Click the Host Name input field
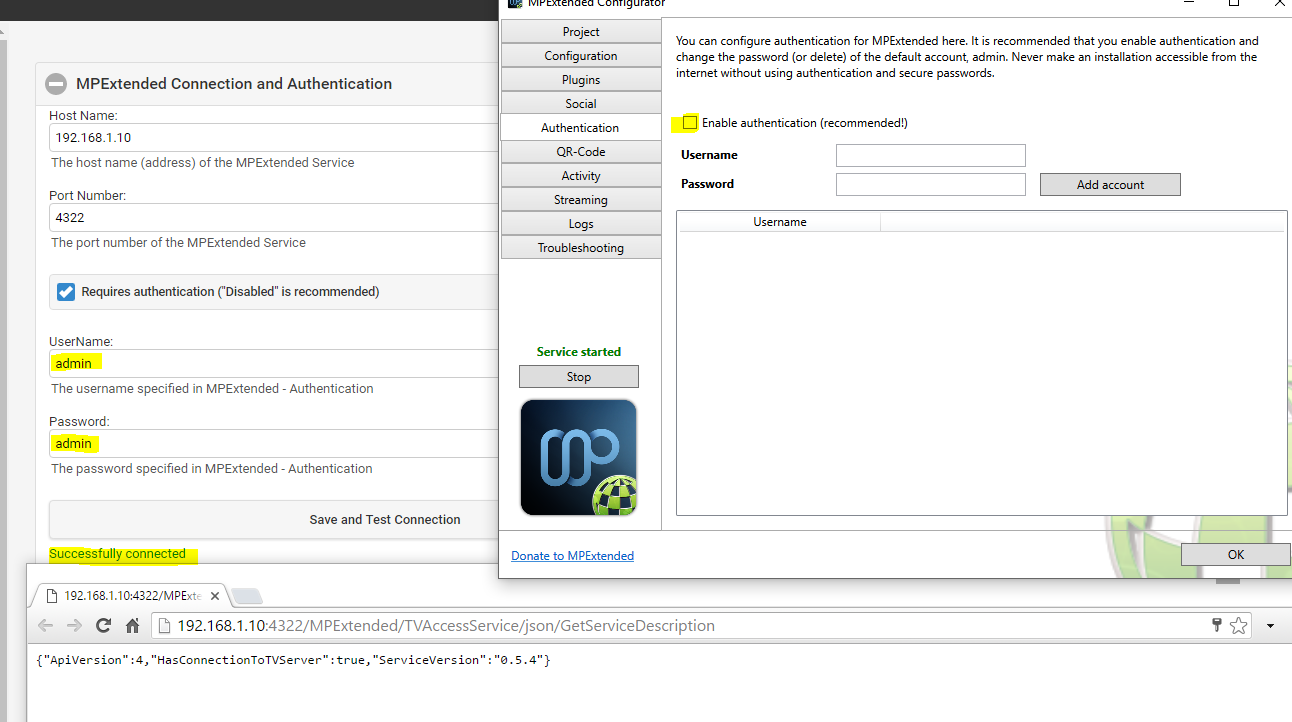The image size is (1292, 722). tap(274, 137)
